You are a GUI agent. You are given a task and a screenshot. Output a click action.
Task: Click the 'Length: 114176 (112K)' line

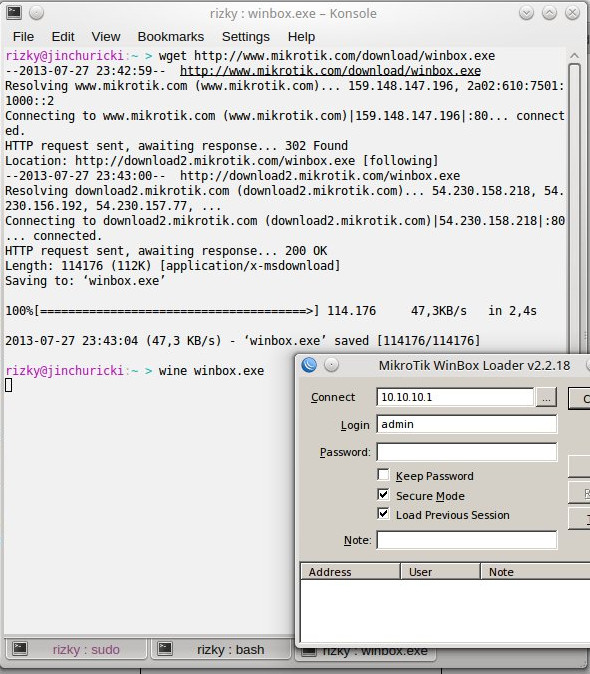[173, 266]
